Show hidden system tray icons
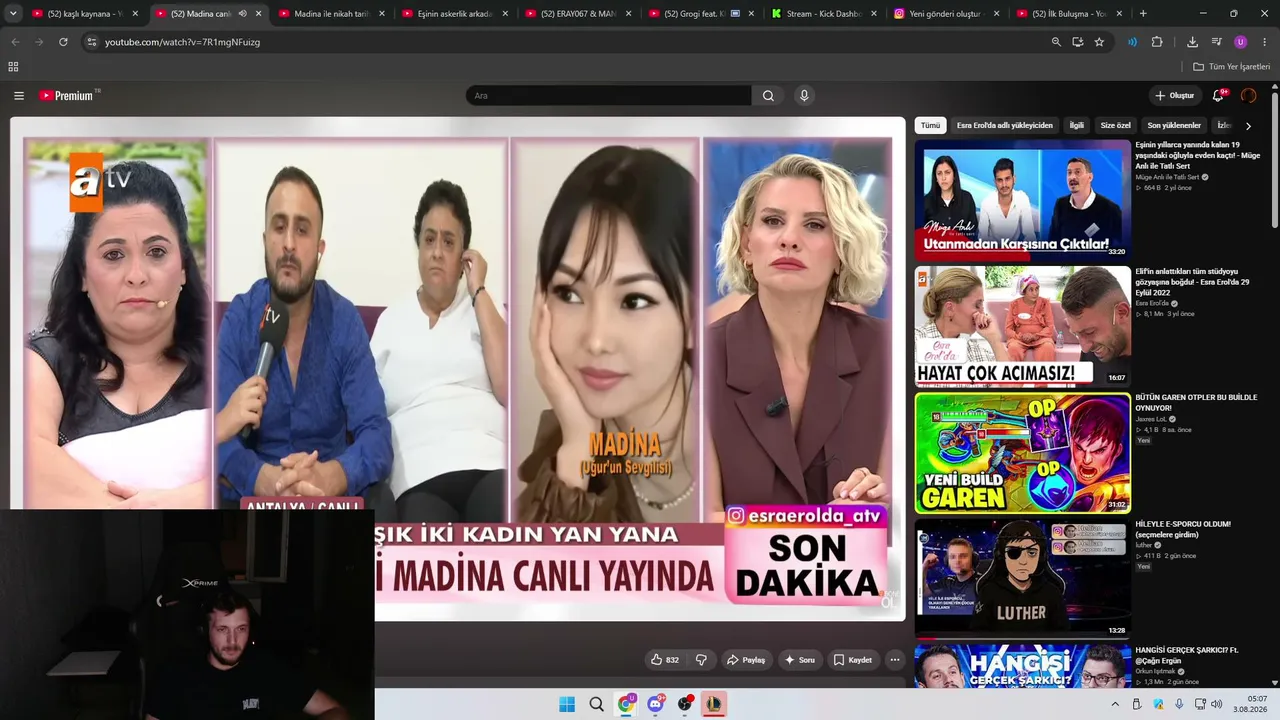This screenshot has height=720, width=1280. 1115,704
